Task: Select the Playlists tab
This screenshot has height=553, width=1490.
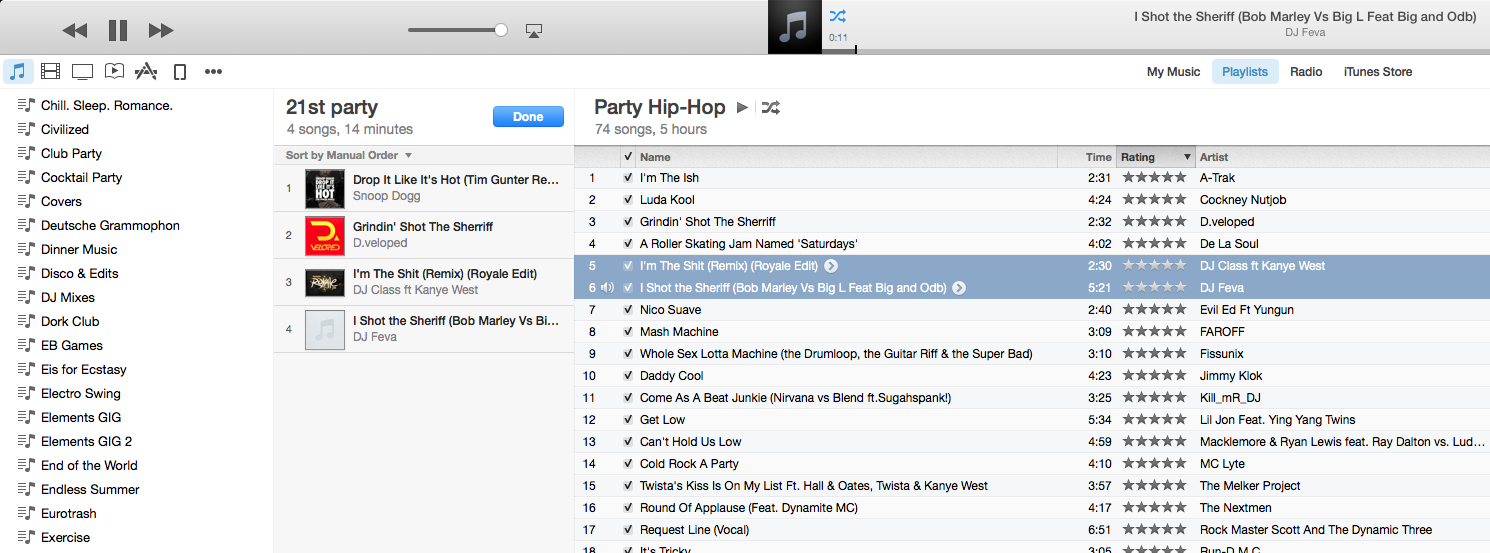Action: click(x=1245, y=71)
